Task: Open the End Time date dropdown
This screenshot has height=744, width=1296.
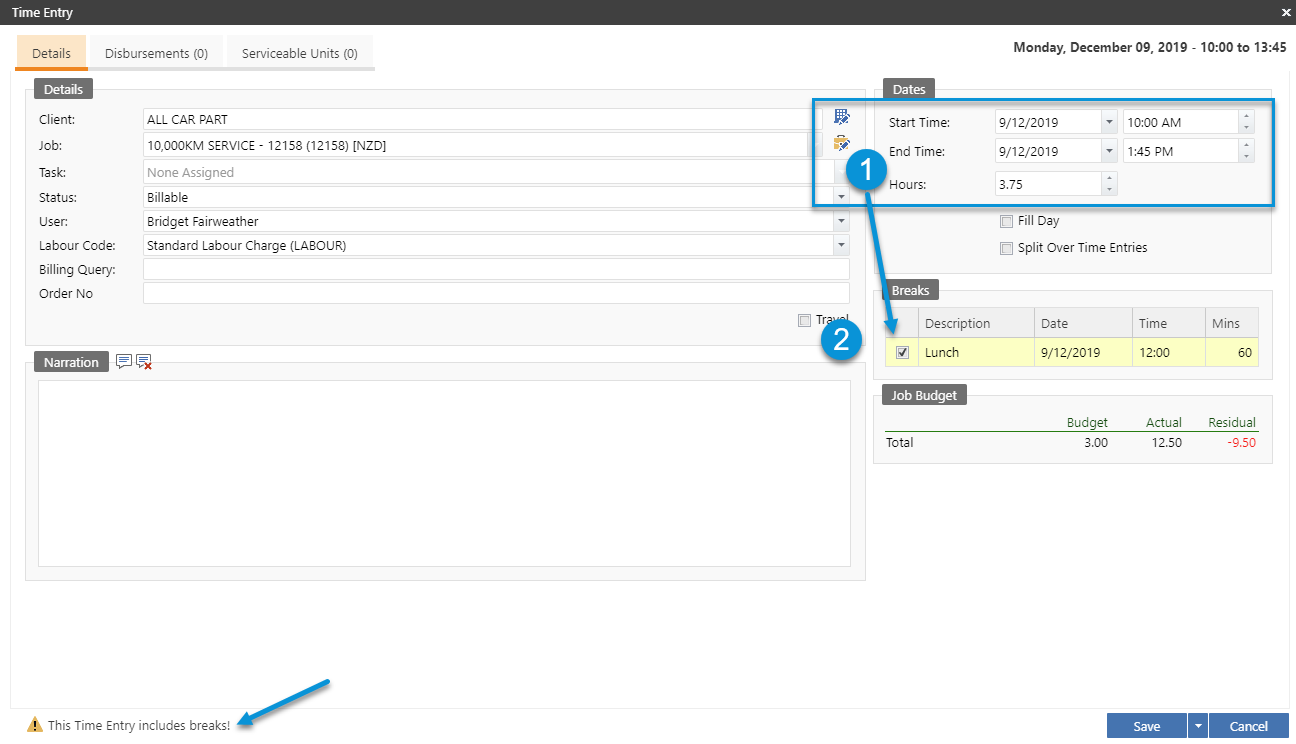Action: (x=1108, y=151)
